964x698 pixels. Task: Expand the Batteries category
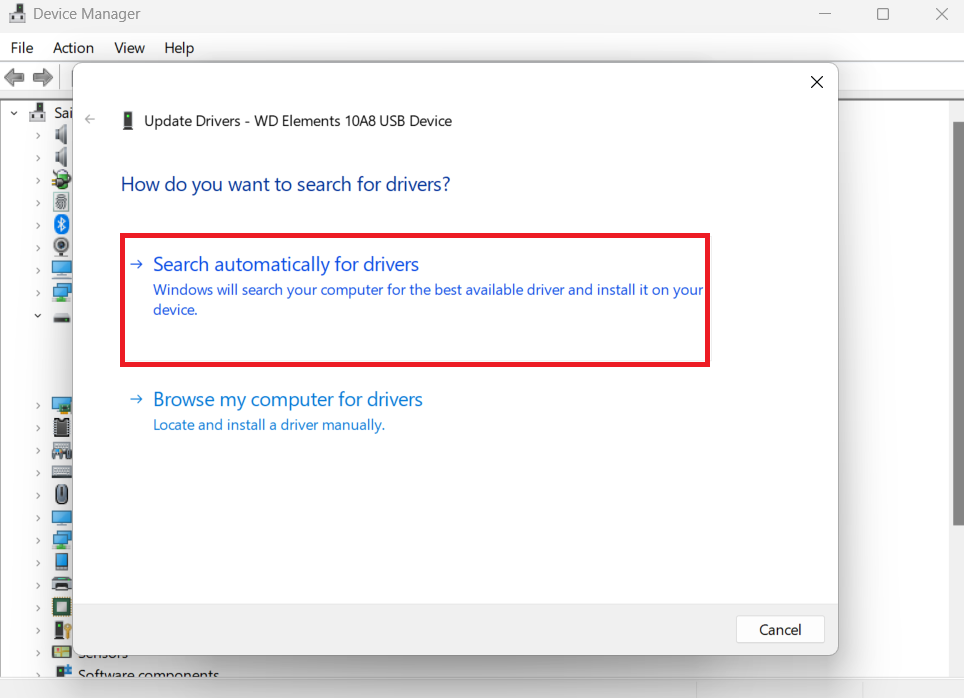click(x=38, y=181)
